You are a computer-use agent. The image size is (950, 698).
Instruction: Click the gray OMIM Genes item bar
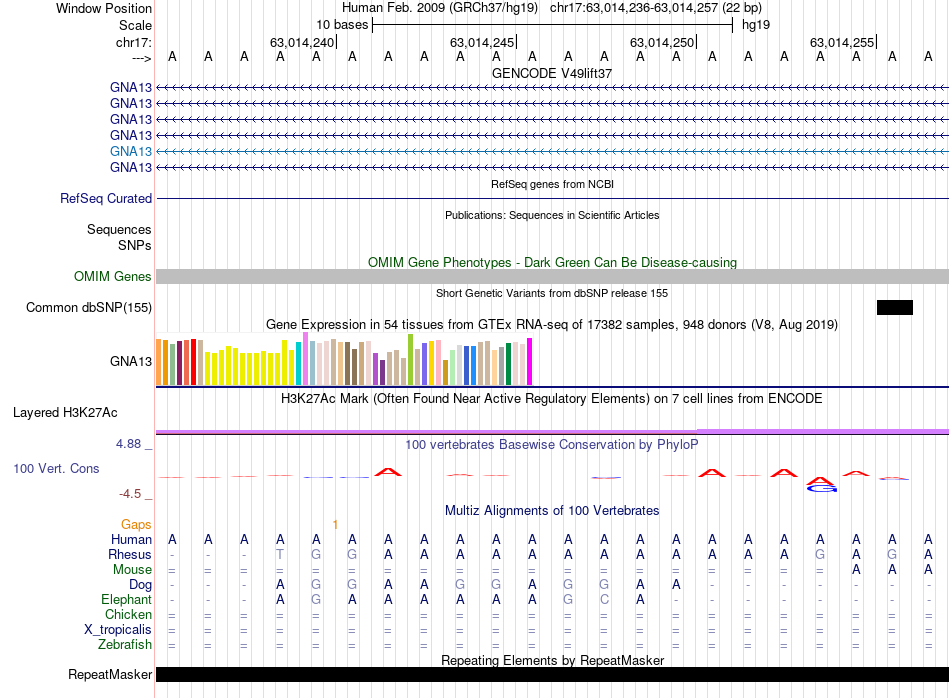552,277
